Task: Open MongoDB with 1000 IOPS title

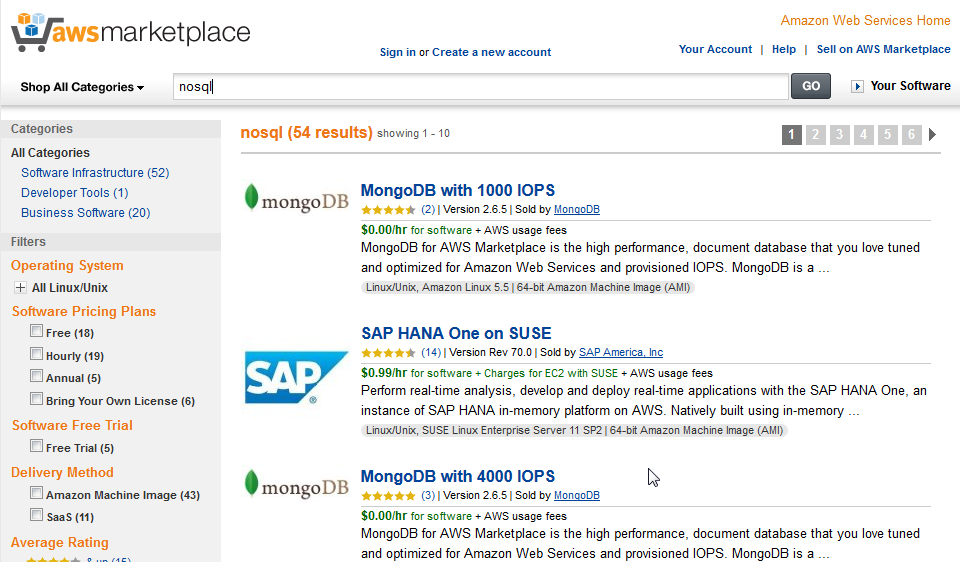Action: 457,190
